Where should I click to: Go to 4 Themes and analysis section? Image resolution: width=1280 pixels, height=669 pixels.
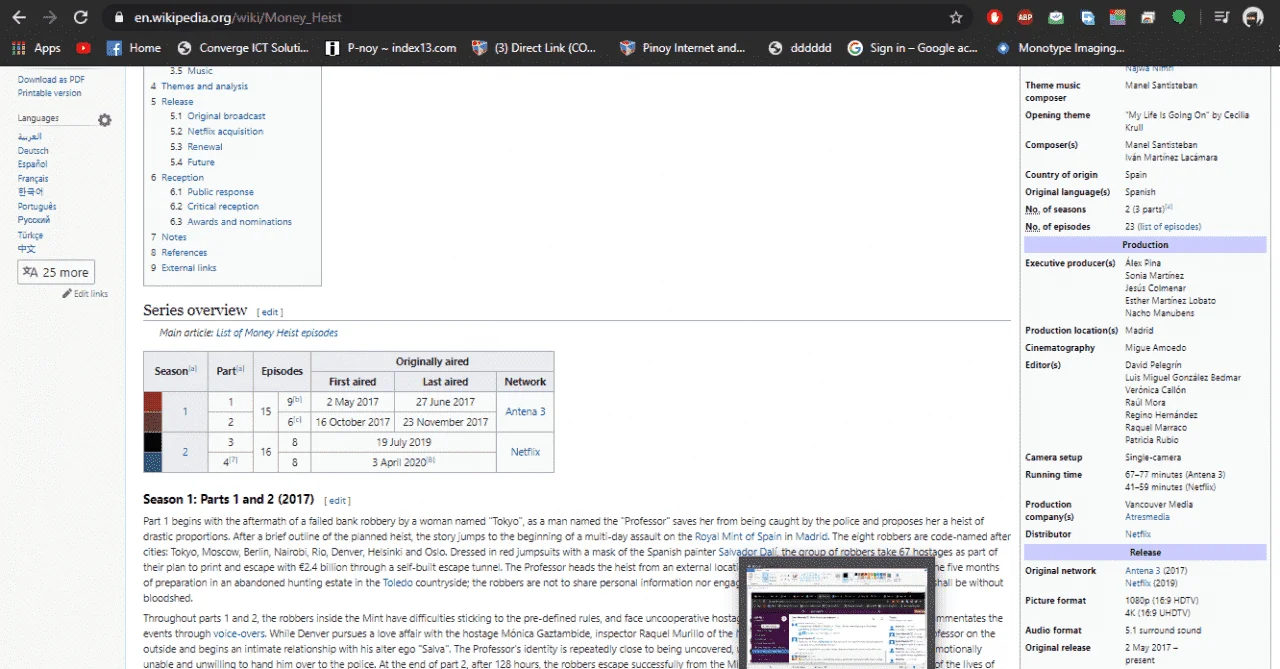[x=199, y=86]
